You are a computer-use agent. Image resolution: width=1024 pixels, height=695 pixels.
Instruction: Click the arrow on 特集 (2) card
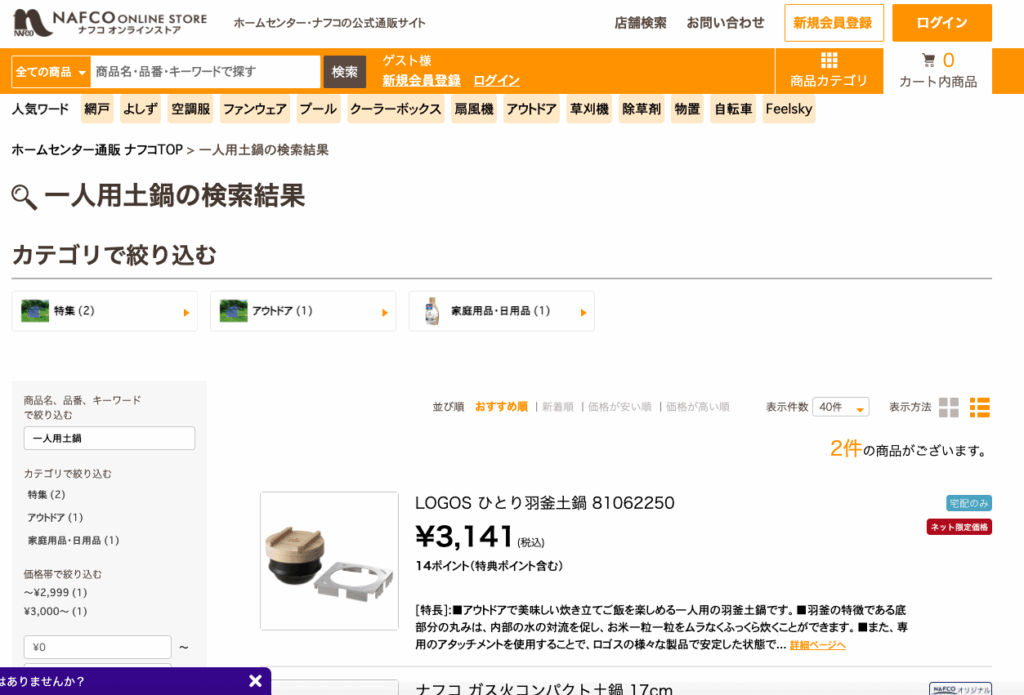click(x=186, y=313)
